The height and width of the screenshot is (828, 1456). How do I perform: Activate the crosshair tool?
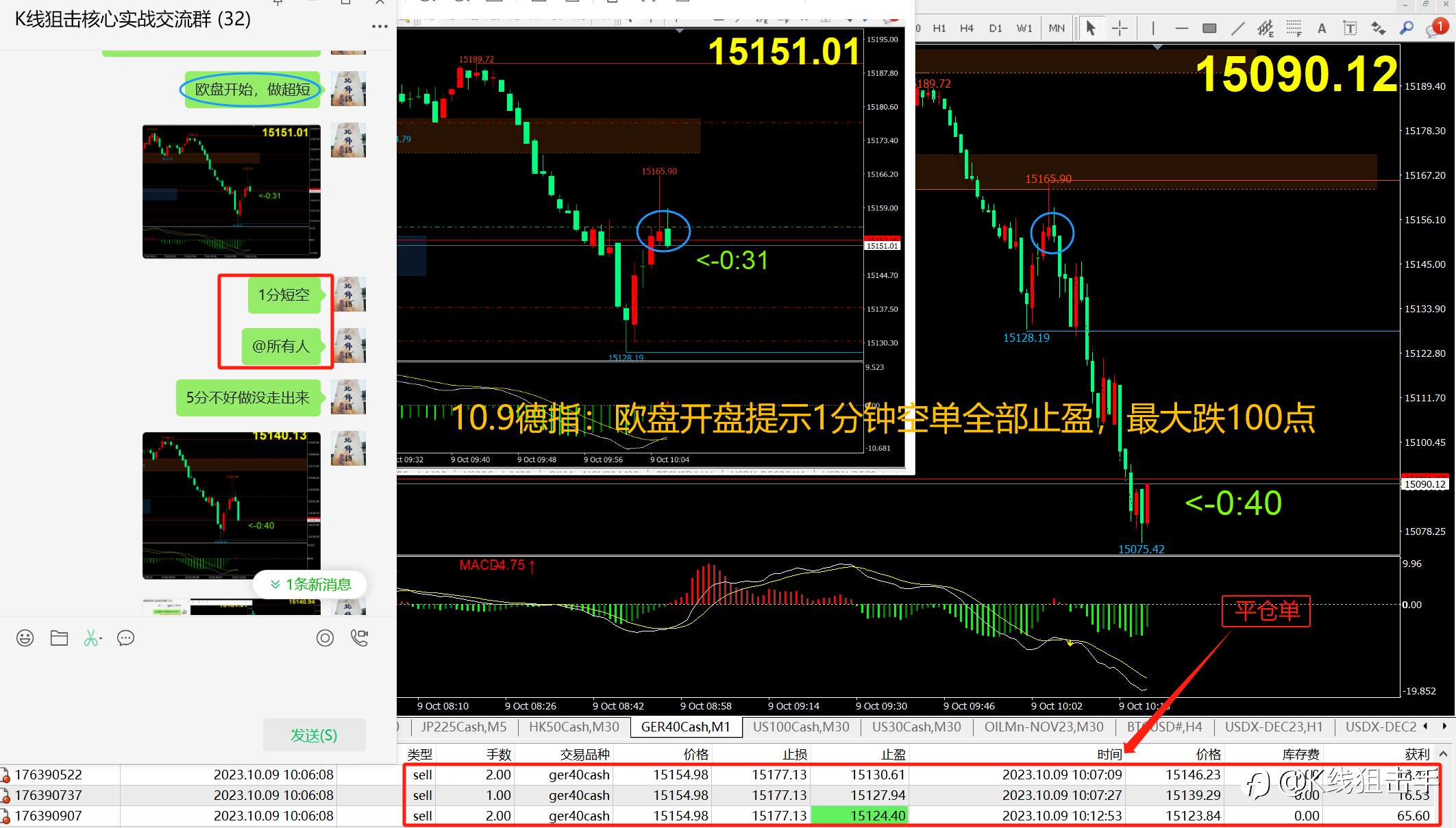click(1120, 28)
